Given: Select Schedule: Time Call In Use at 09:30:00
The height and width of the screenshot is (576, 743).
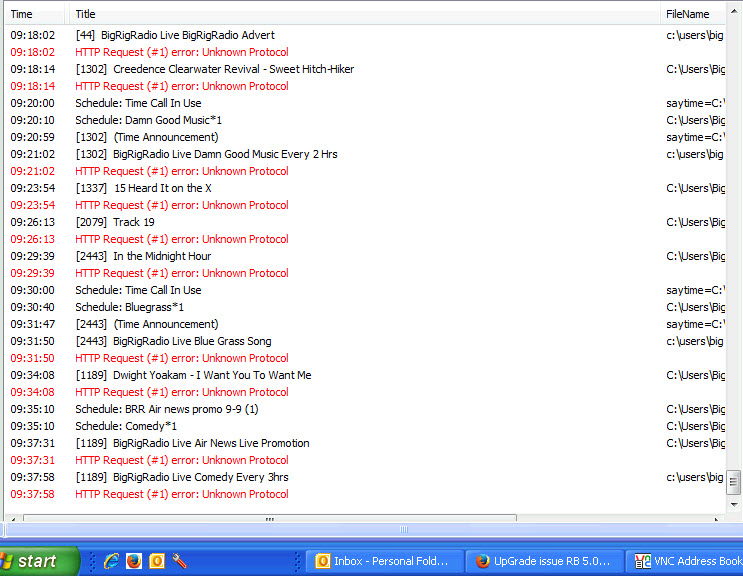Looking at the screenshot, I should pyautogui.click(x=365, y=290).
